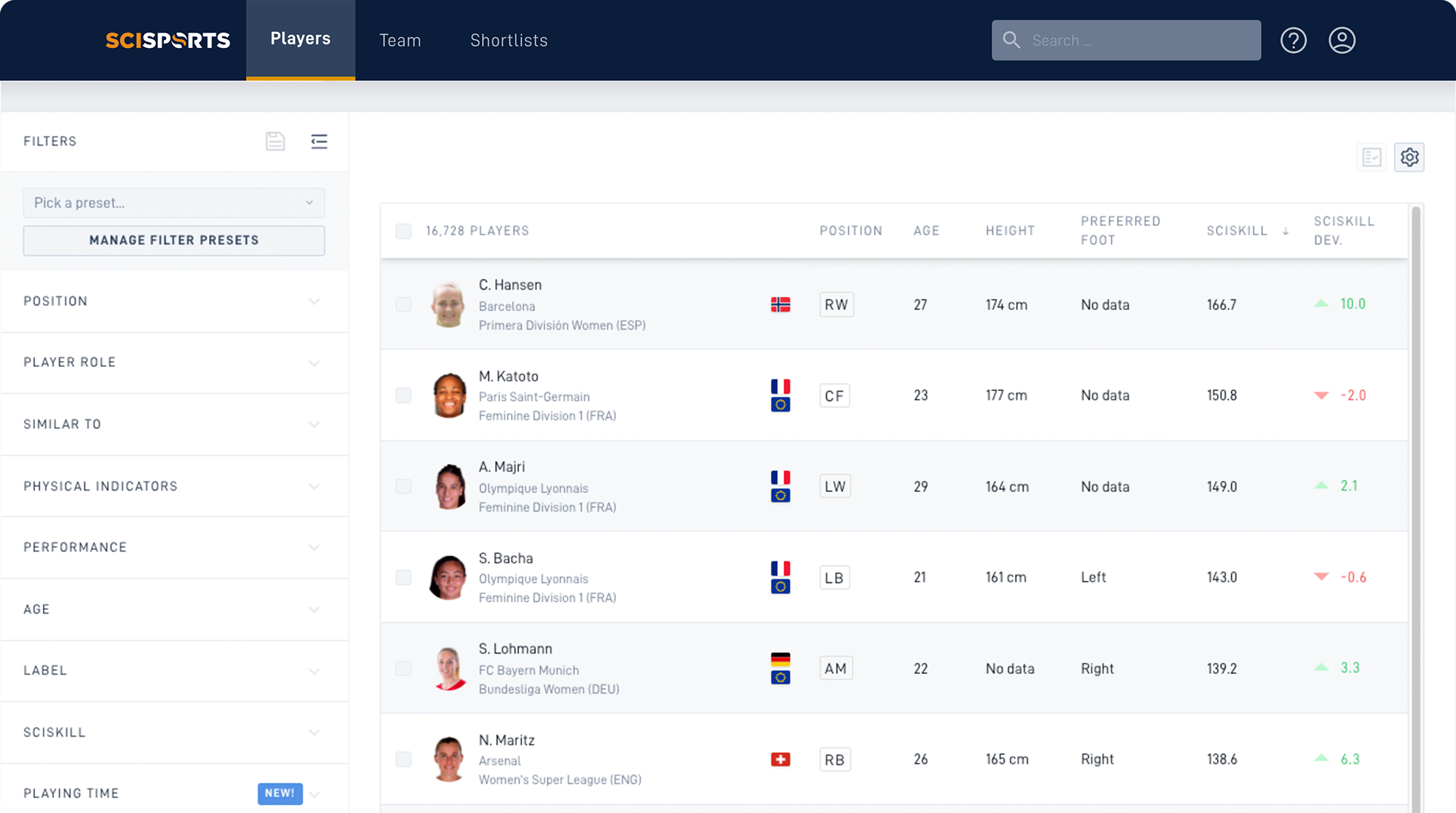Open the S. Bacha player profile
The image size is (1456, 813).
point(506,558)
